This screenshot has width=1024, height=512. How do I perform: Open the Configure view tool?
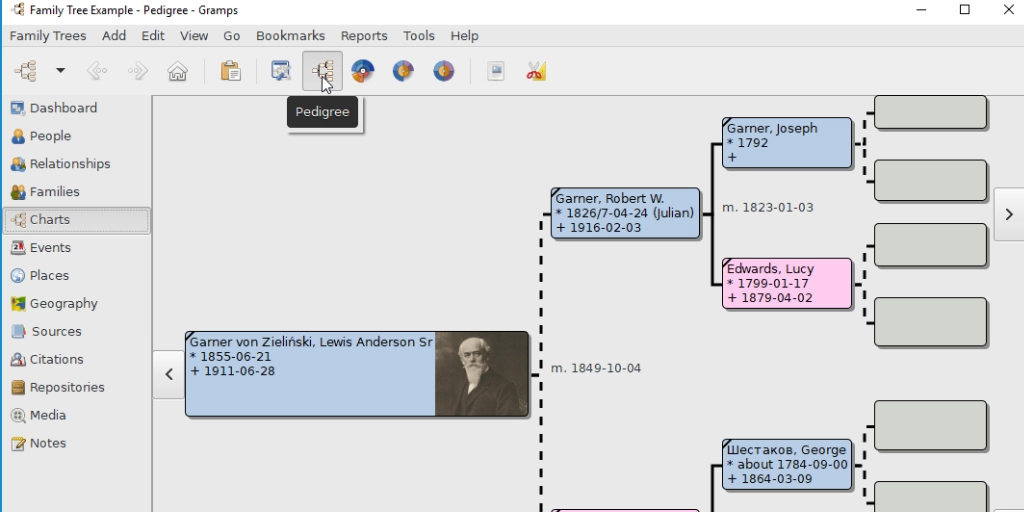(x=281, y=71)
